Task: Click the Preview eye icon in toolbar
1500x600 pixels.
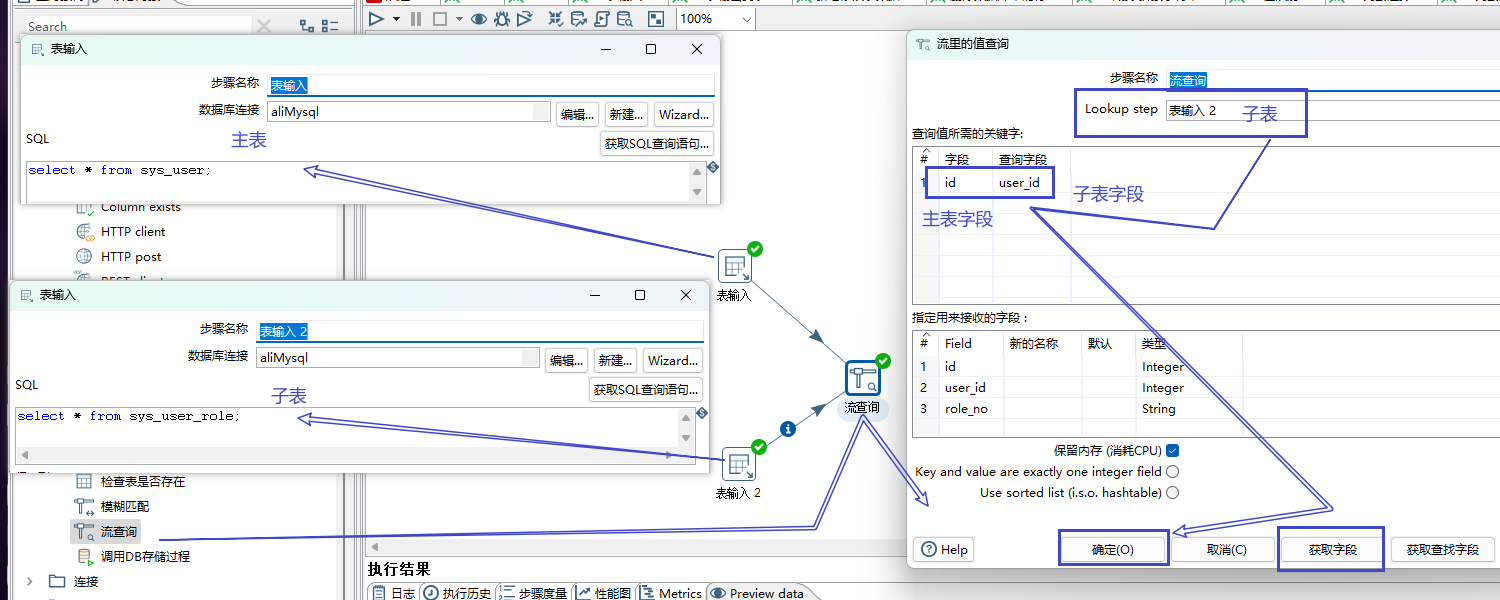Action: (479, 19)
